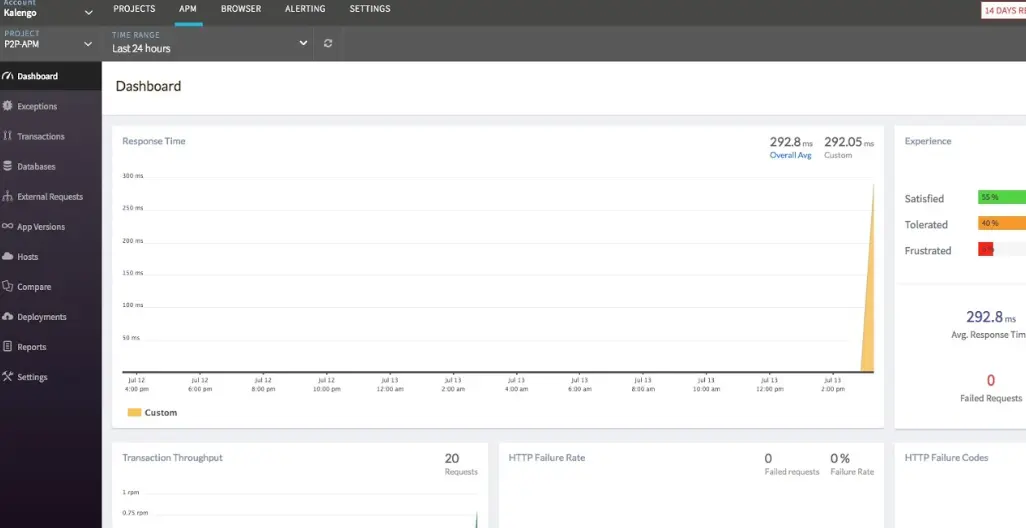Click the Transaction Throughput panel title
Screen dimensions: 1026x528
click(x=173, y=458)
